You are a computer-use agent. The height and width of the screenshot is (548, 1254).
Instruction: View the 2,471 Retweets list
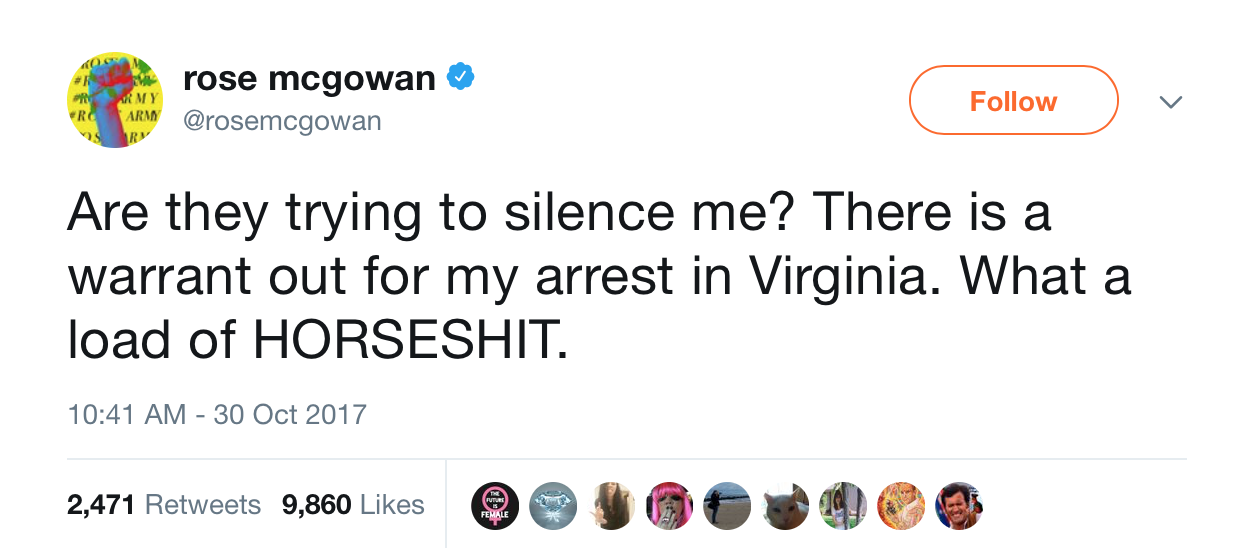[164, 505]
